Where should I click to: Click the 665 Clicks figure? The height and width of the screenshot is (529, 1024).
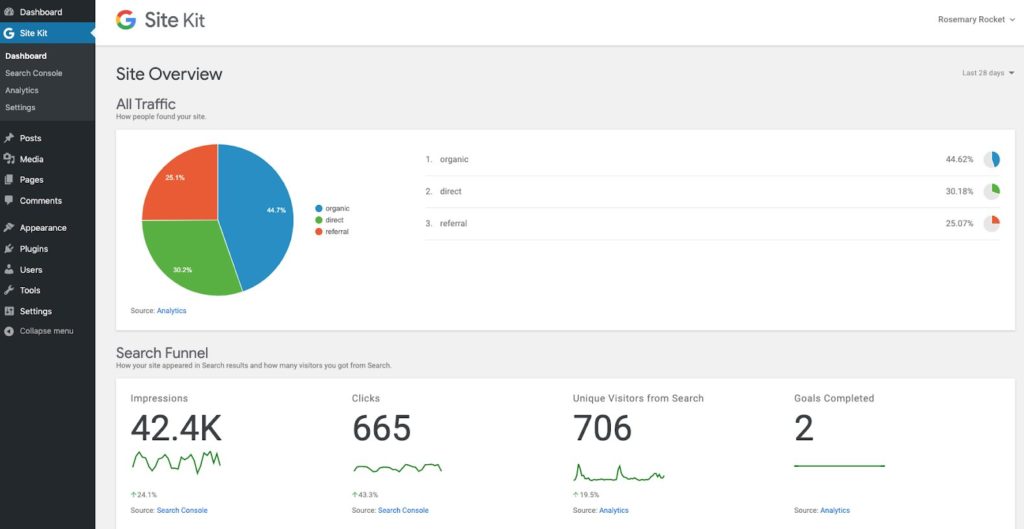[x=382, y=428]
